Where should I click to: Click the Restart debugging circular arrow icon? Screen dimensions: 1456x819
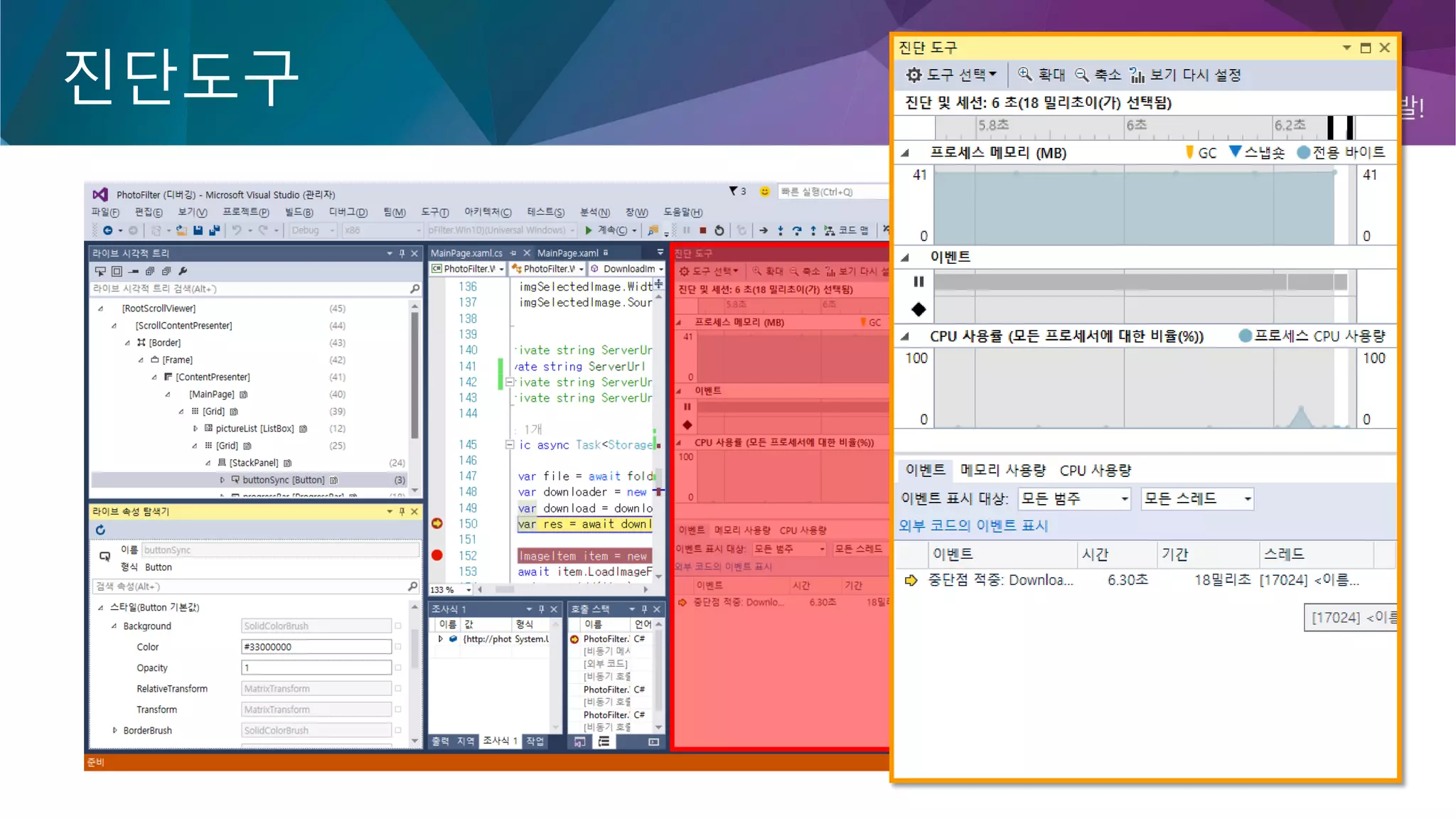pos(719,230)
